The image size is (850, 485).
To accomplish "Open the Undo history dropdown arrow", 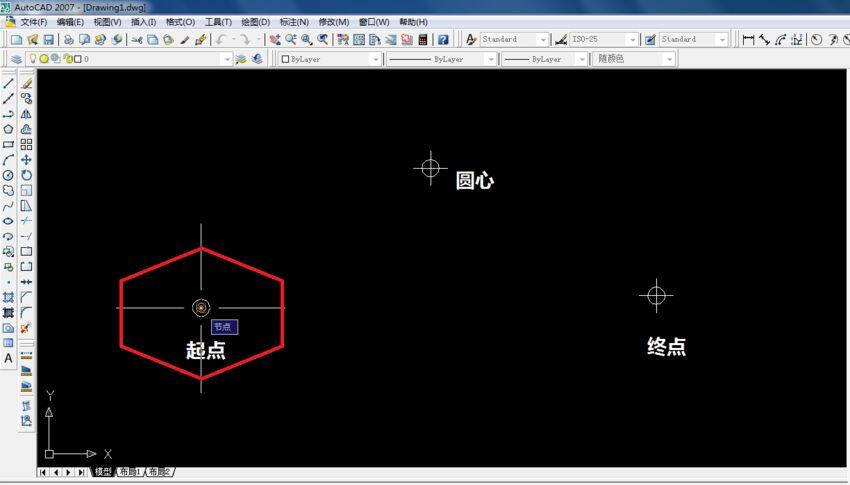I will (x=234, y=40).
